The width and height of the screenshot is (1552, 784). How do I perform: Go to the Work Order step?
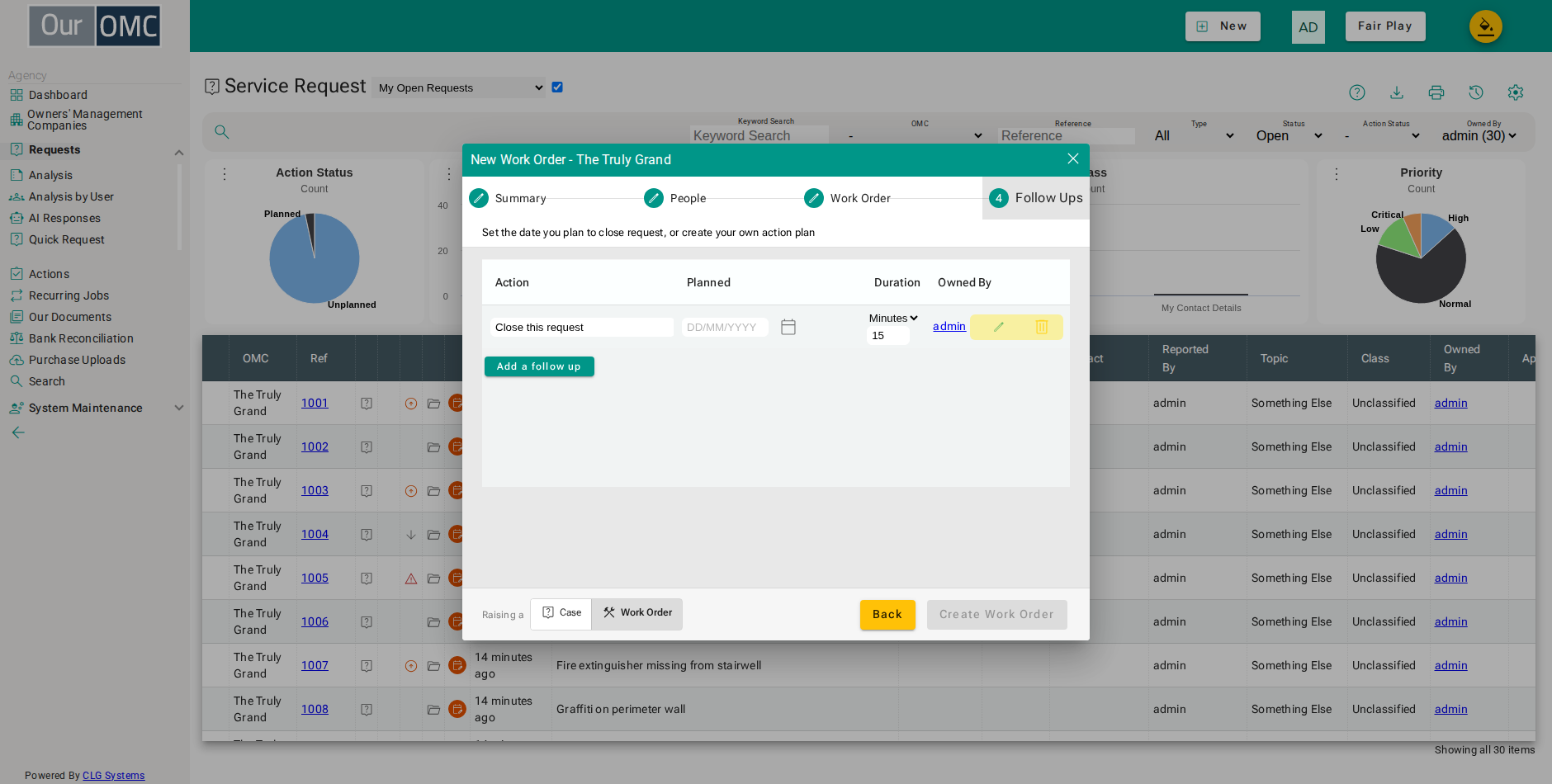[848, 198]
